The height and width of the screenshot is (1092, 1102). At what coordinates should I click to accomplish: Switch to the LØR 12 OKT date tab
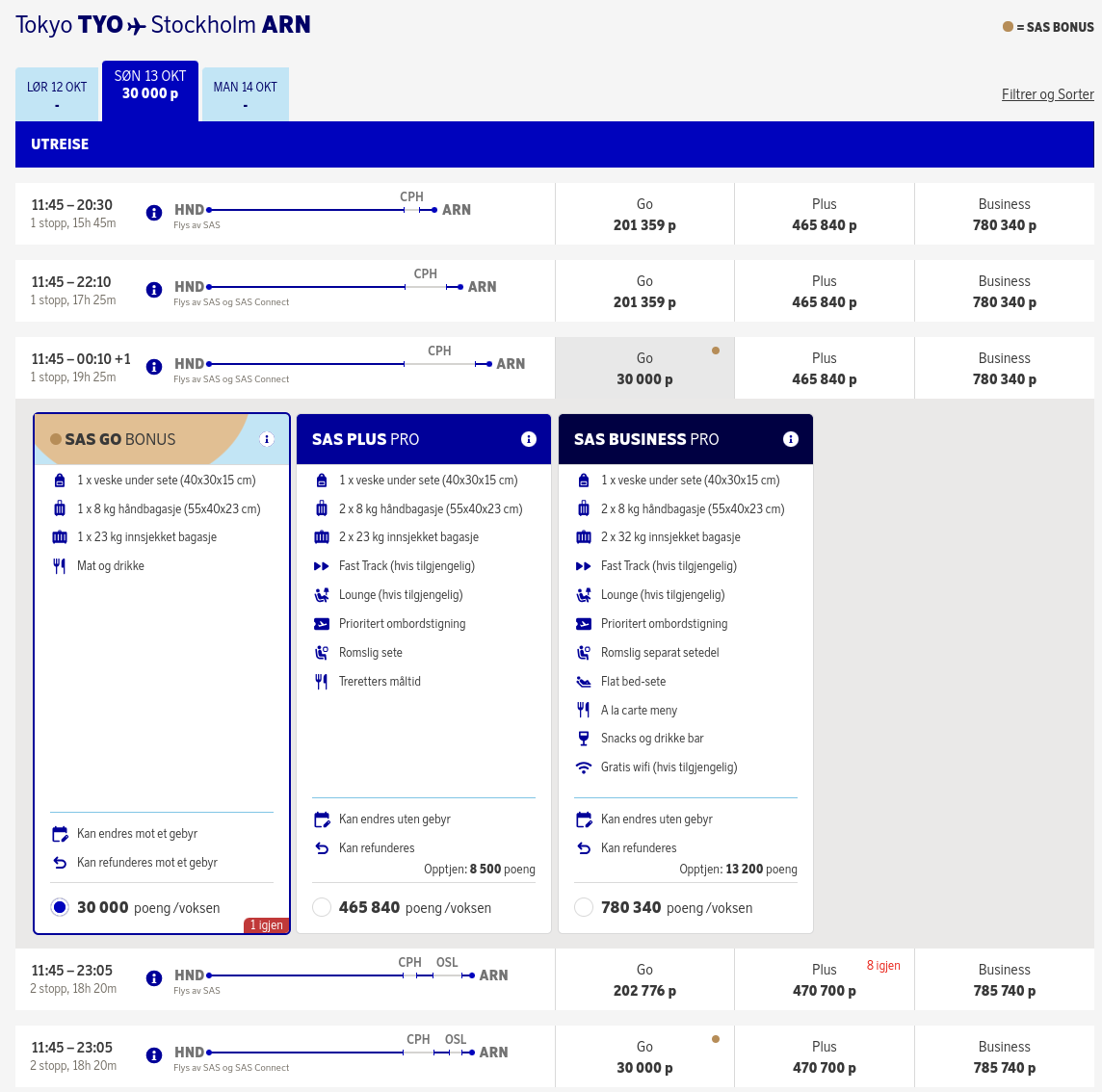57,94
